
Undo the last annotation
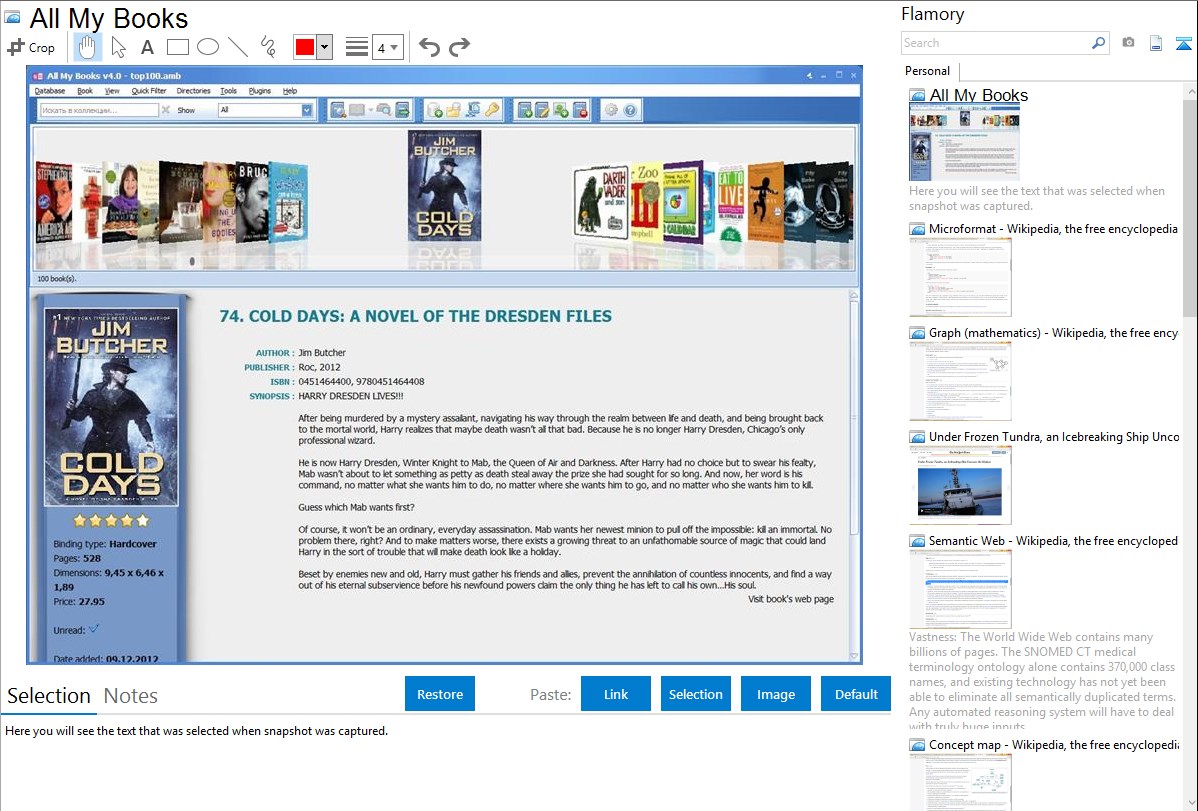429,47
